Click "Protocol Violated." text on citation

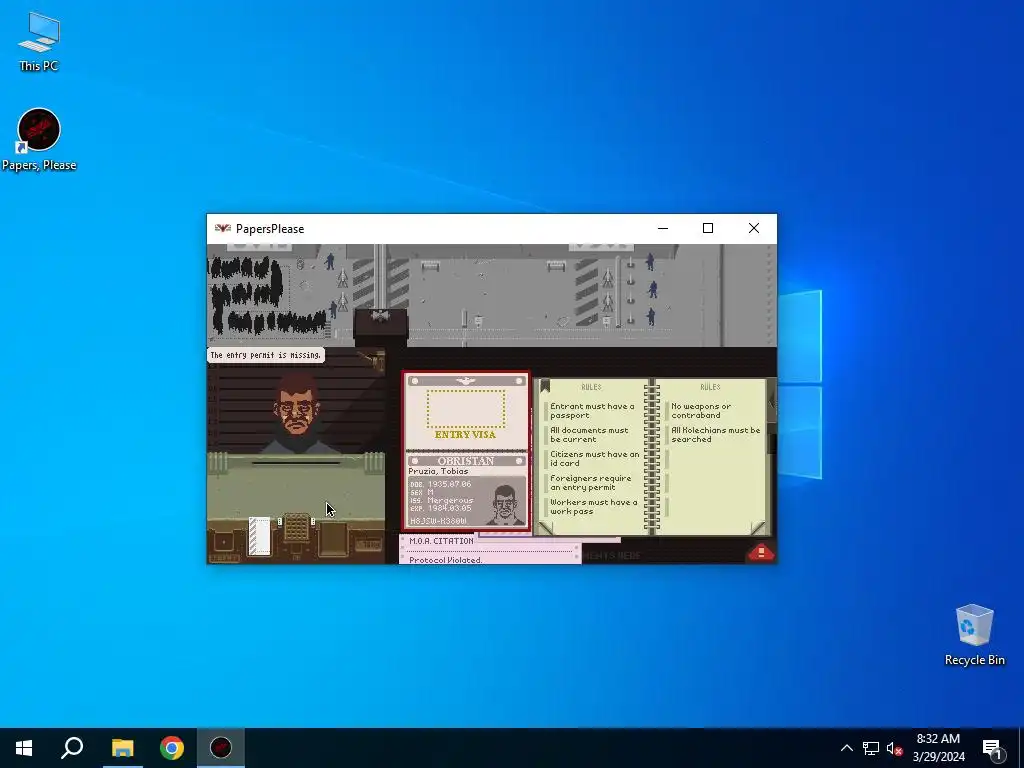(446, 560)
